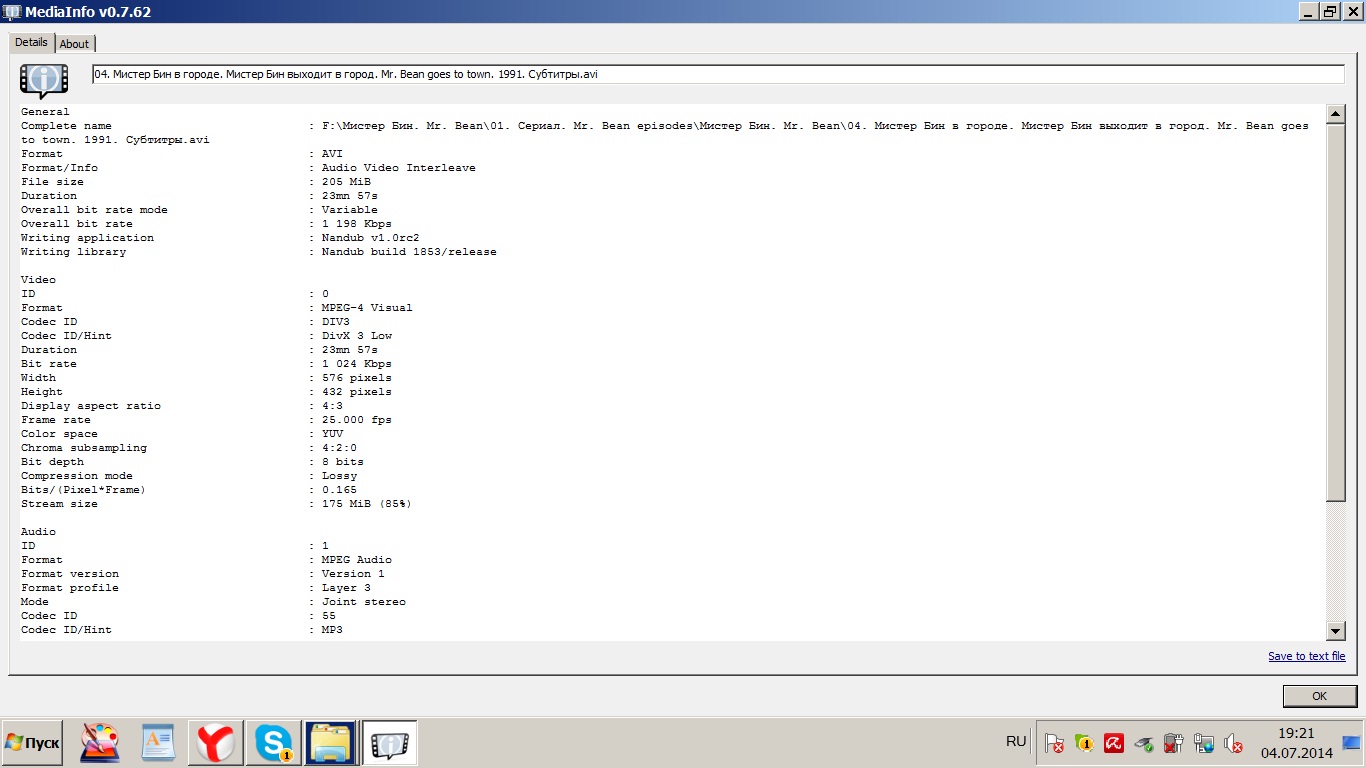Image resolution: width=1366 pixels, height=768 pixels.
Task: Click the 'General' section heading
Action: click(x=45, y=112)
